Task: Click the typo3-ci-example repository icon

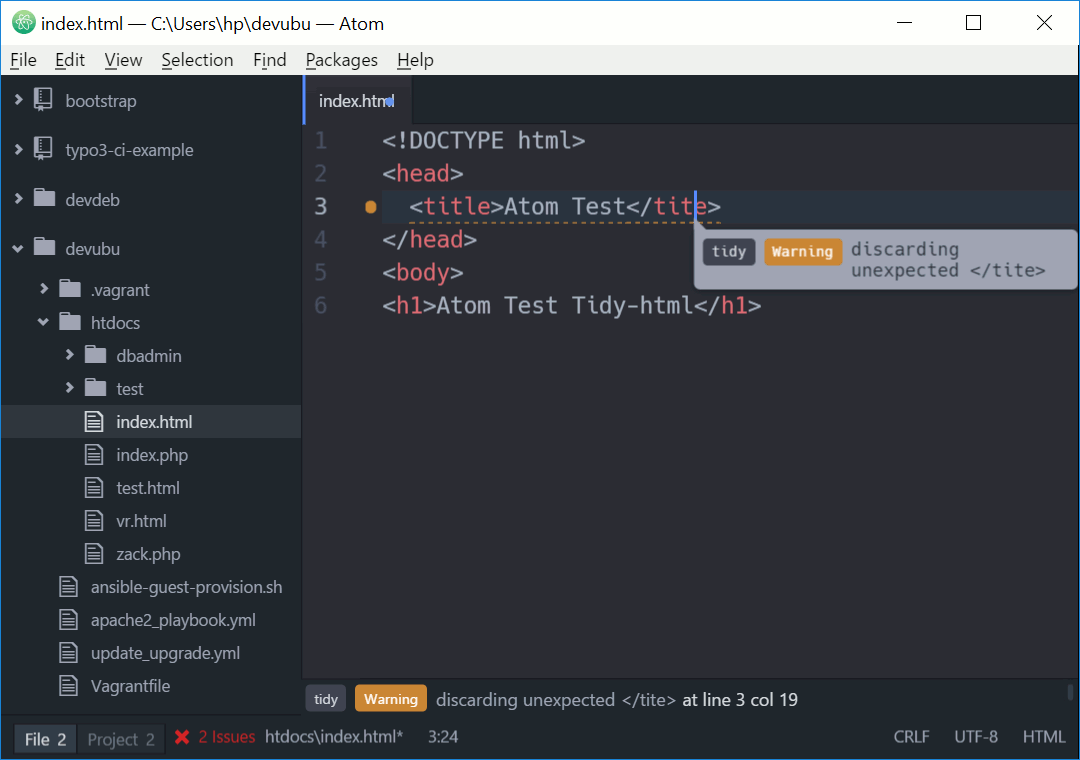Action: (x=42, y=149)
